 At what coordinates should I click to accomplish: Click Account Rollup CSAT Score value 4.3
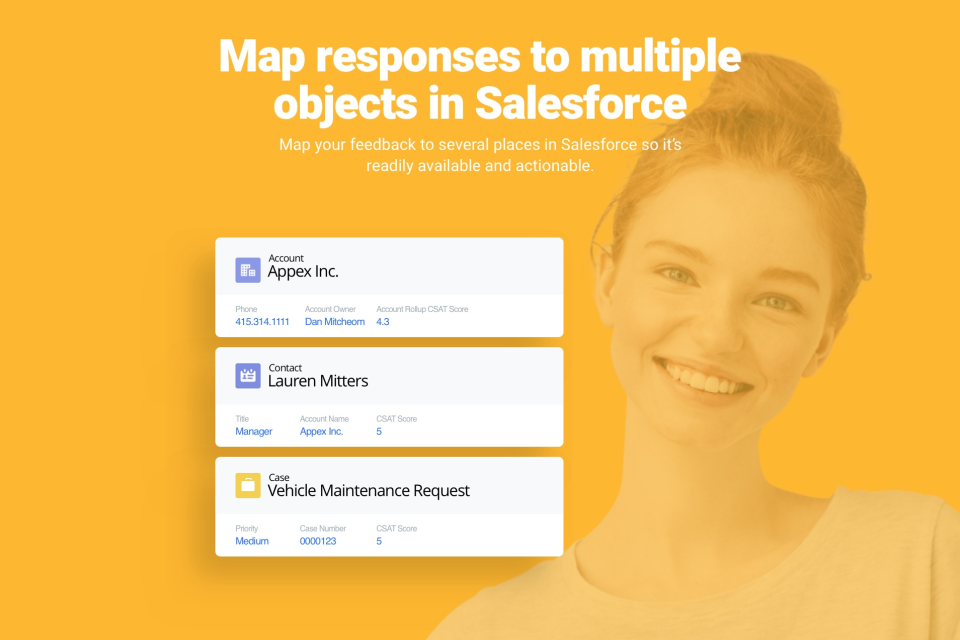tap(383, 322)
